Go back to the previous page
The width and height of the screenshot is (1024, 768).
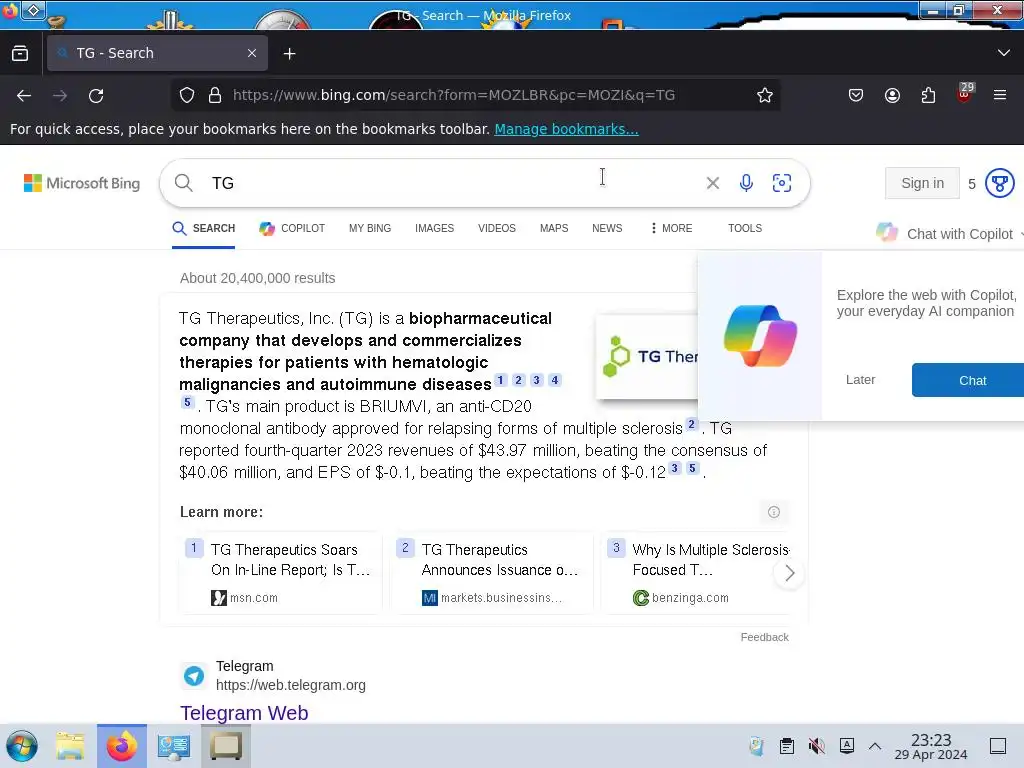coord(24,95)
